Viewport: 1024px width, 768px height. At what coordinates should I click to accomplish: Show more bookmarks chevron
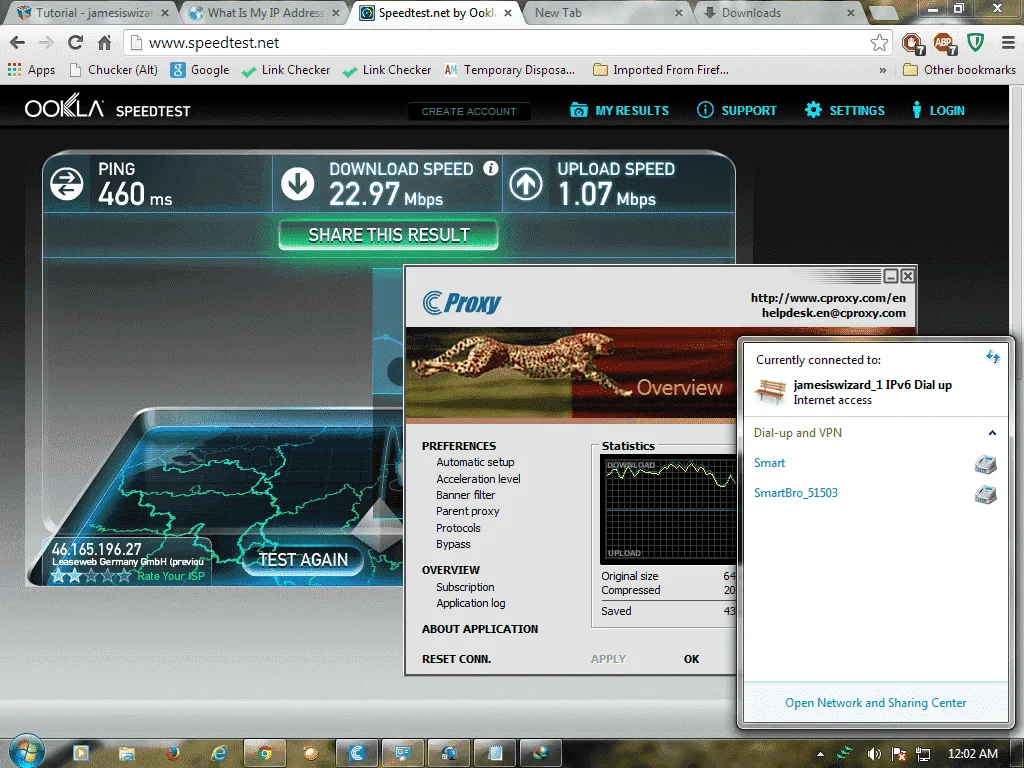882,70
